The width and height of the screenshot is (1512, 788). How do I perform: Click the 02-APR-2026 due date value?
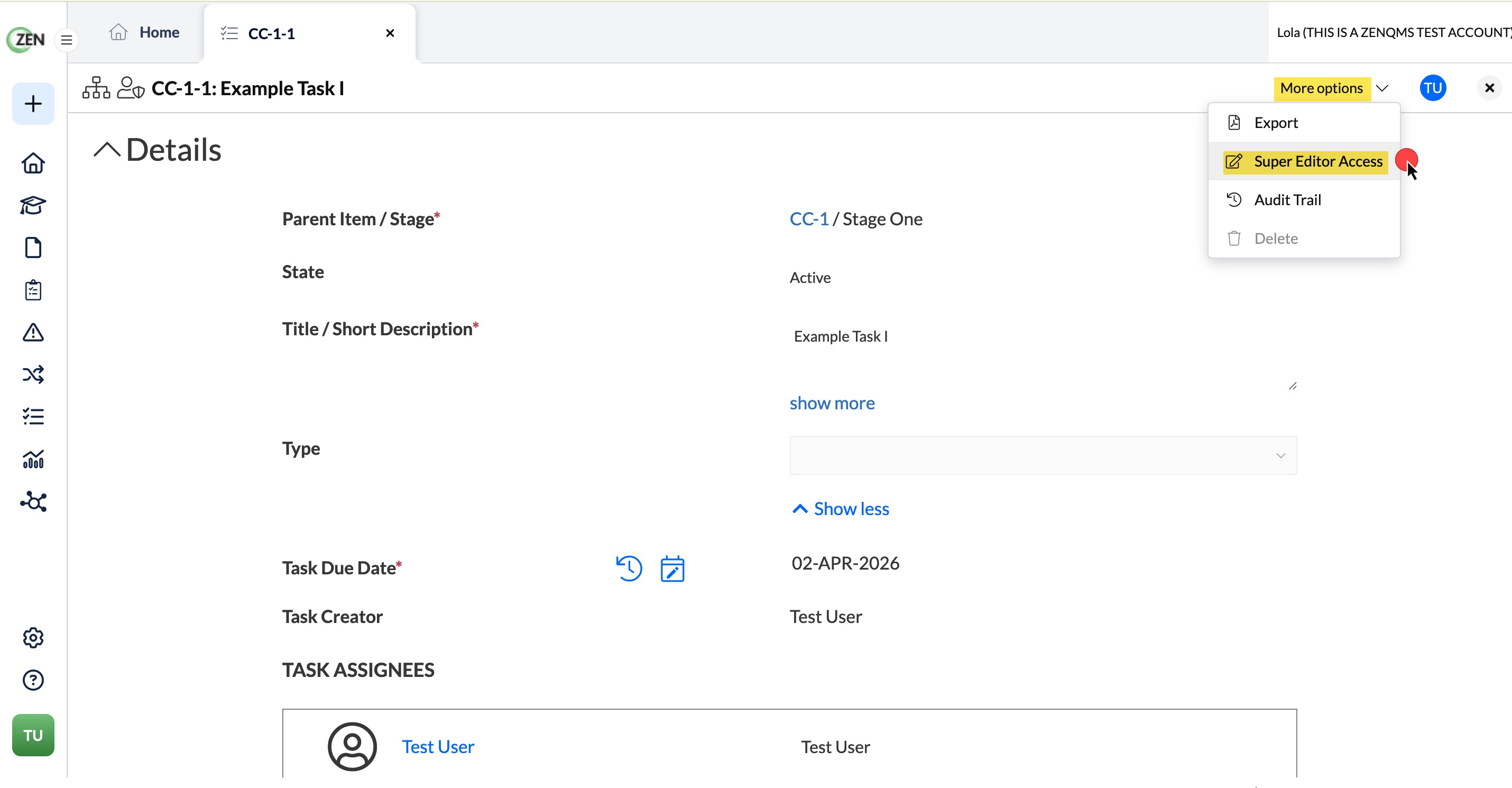(x=845, y=563)
